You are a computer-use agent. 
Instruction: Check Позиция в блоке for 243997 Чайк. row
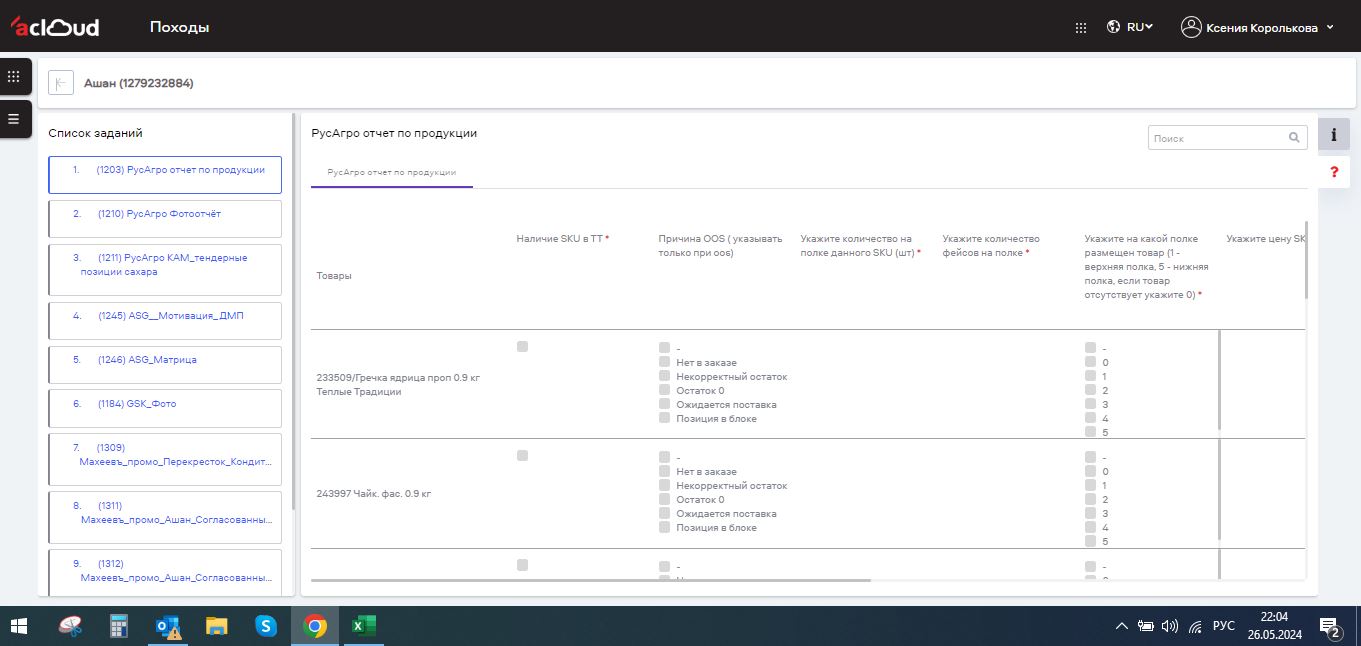pyautogui.click(x=664, y=527)
